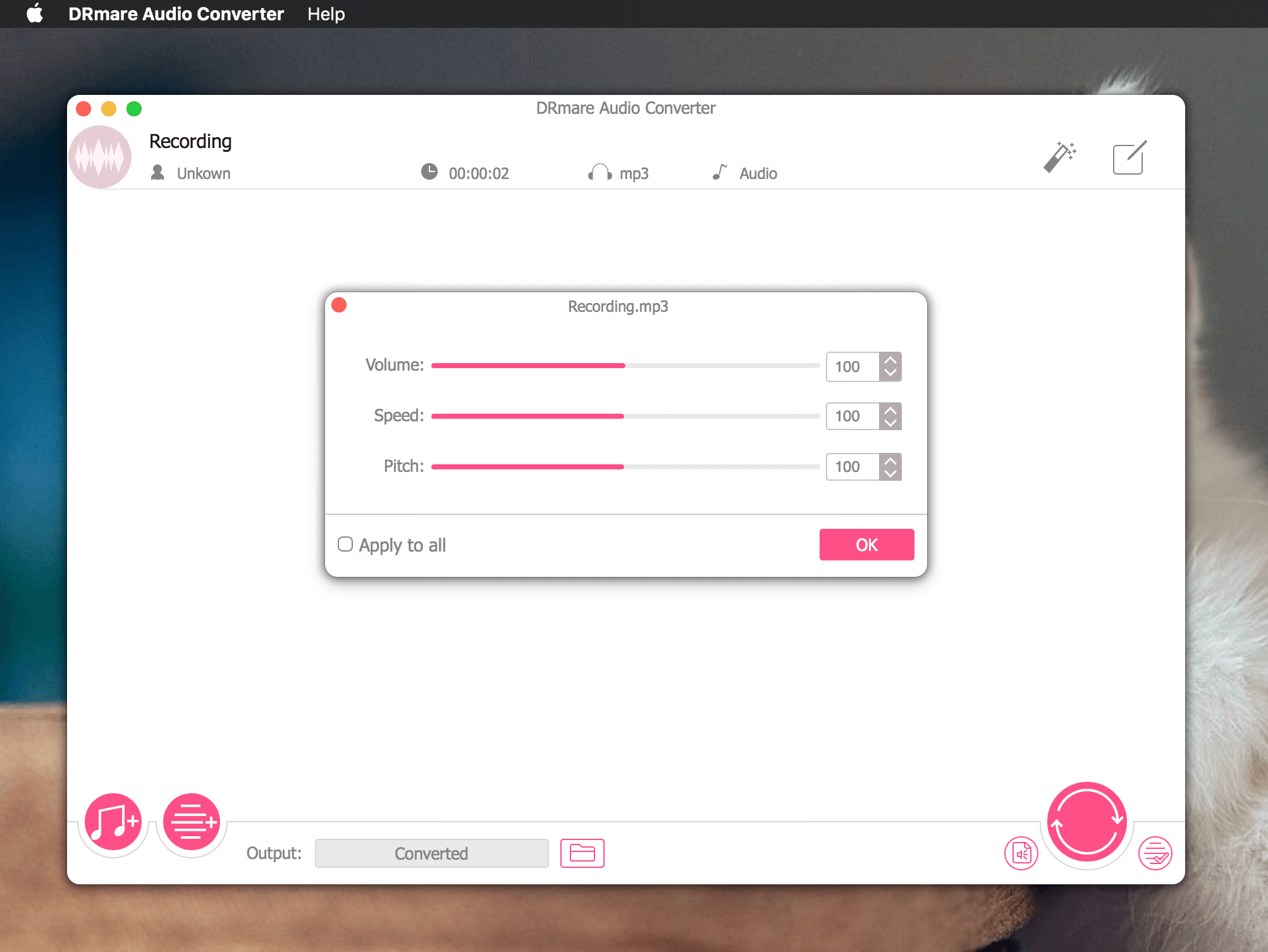This screenshot has width=1268, height=952.
Task: Increase Volume with the up stepper arrow
Action: (x=890, y=360)
